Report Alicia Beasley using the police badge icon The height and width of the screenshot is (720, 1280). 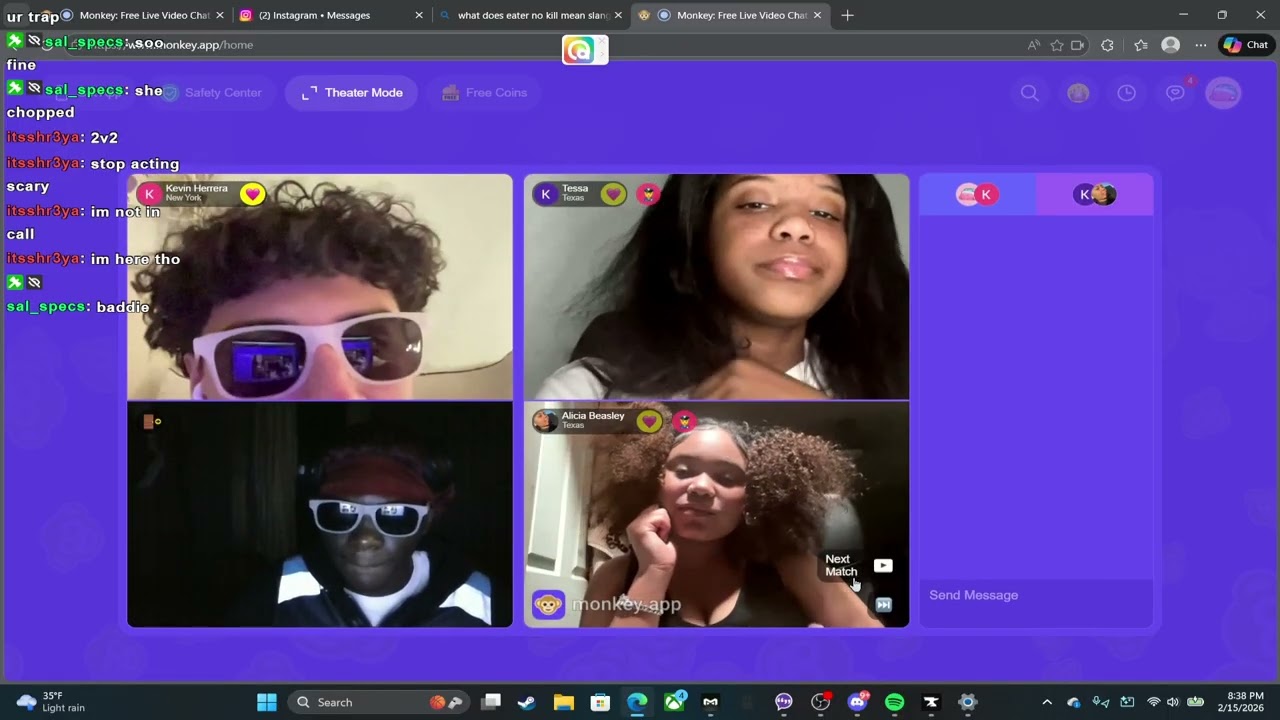684,421
